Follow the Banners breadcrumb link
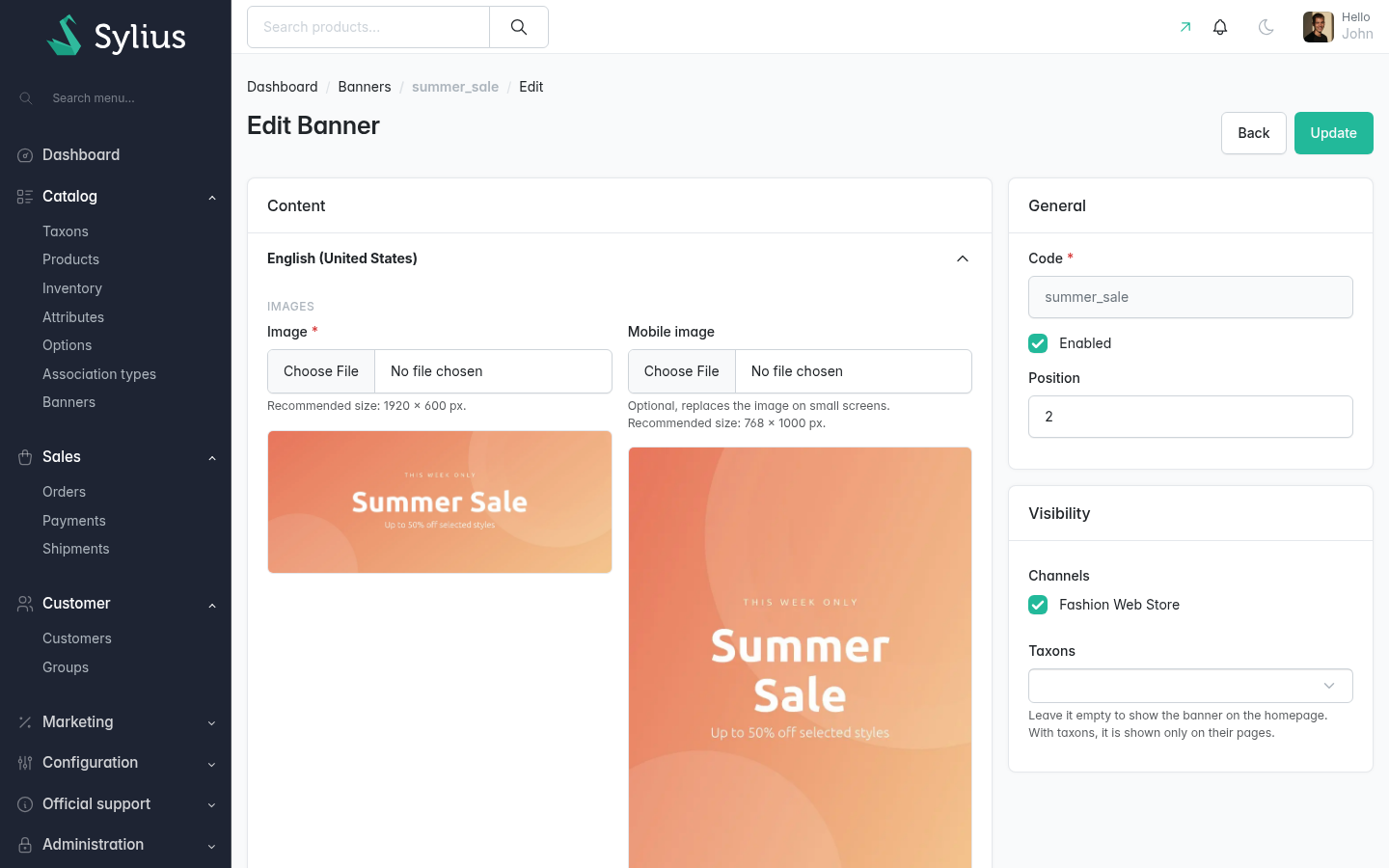The height and width of the screenshot is (868, 1389). pyautogui.click(x=365, y=87)
